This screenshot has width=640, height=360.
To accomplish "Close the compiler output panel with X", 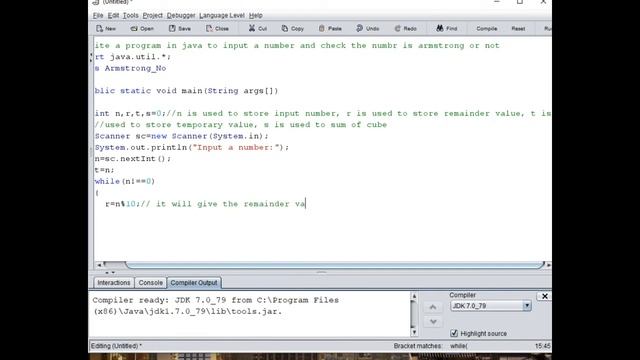I will point(544,296).
